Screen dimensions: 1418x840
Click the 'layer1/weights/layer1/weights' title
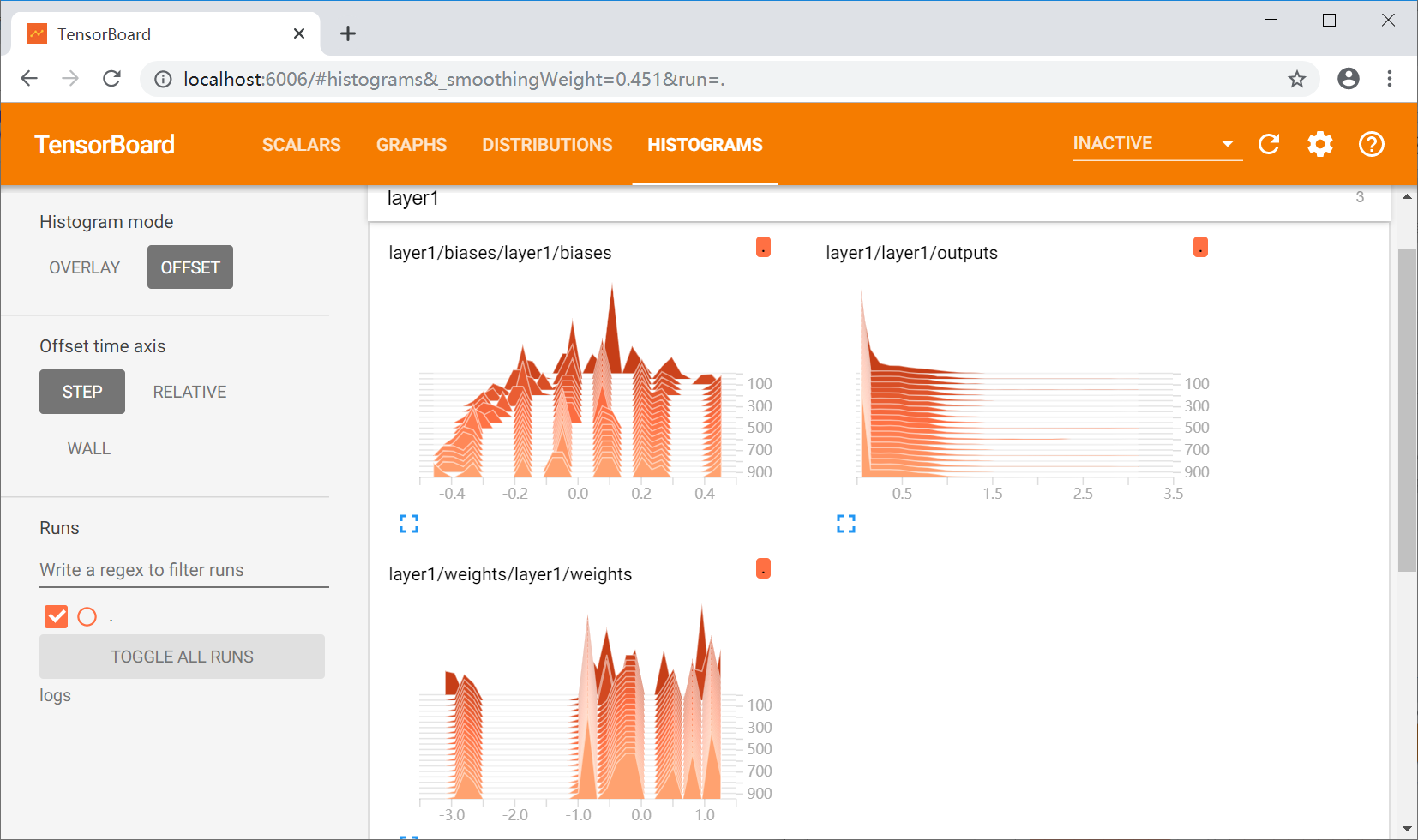[x=510, y=574]
